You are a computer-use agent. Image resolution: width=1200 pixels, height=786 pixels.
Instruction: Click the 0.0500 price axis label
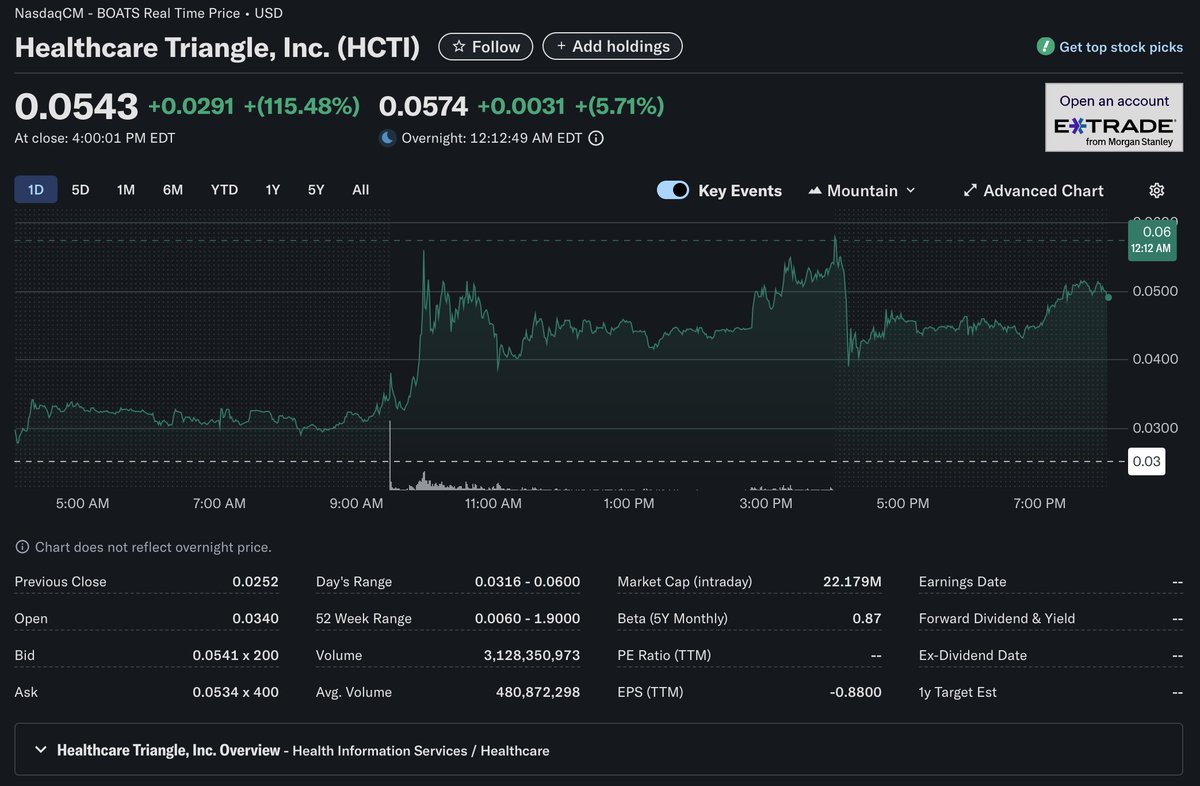[1153, 291]
